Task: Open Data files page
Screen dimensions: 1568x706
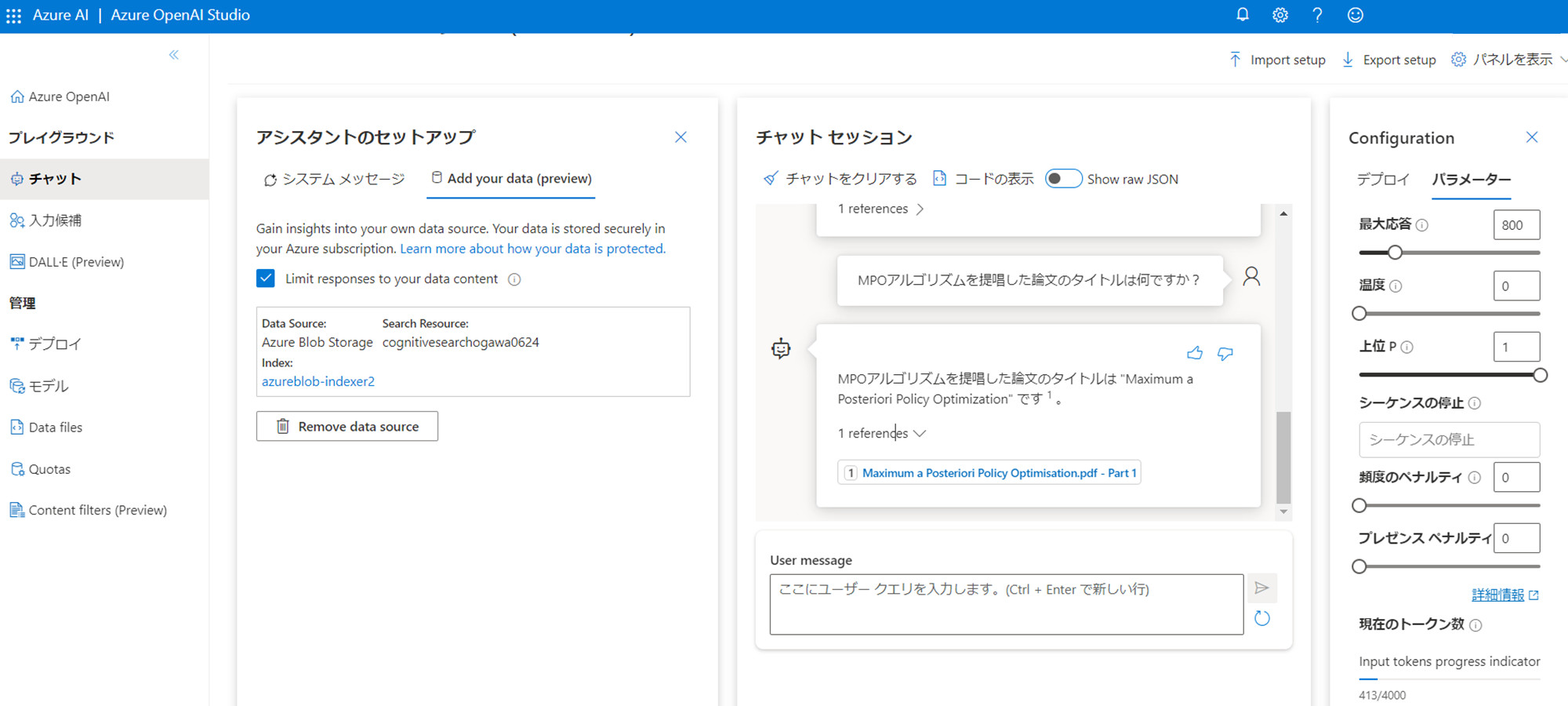Action: tap(46, 428)
